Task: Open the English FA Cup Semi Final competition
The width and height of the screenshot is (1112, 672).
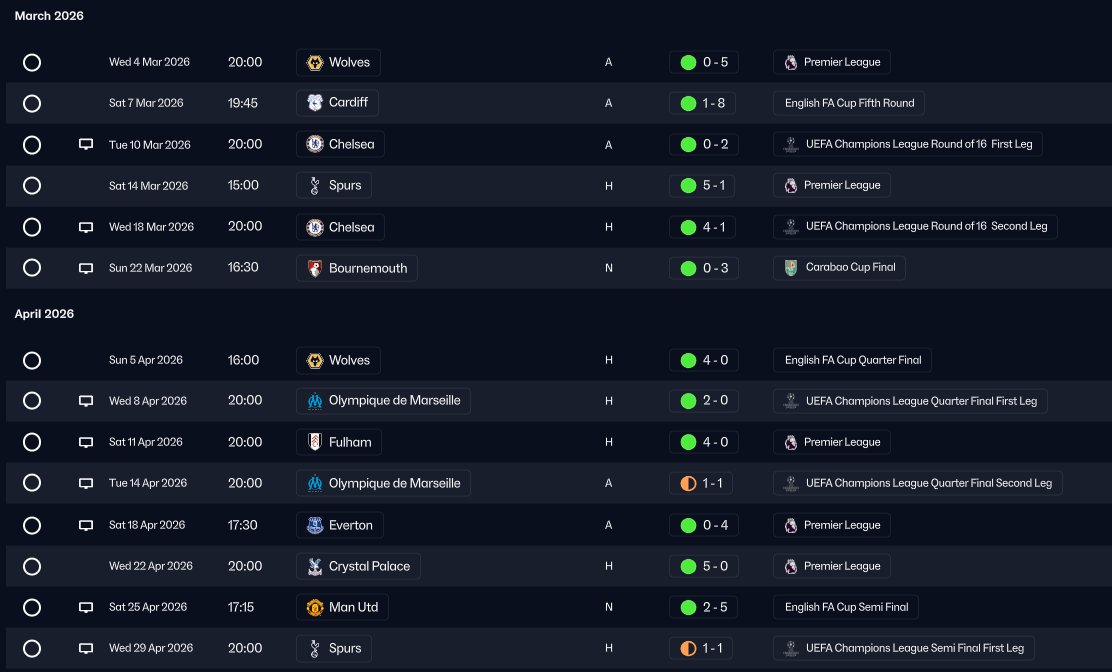Action: (846, 607)
